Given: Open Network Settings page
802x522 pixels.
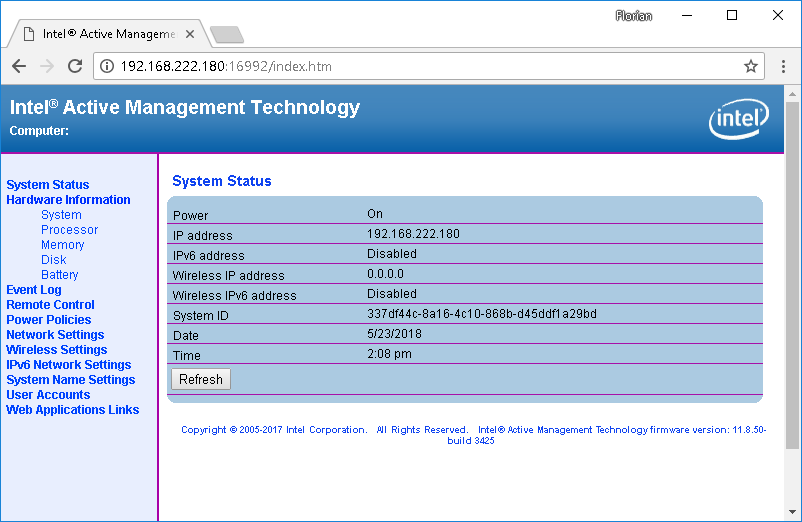Looking at the screenshot, I should click(55, 335).
